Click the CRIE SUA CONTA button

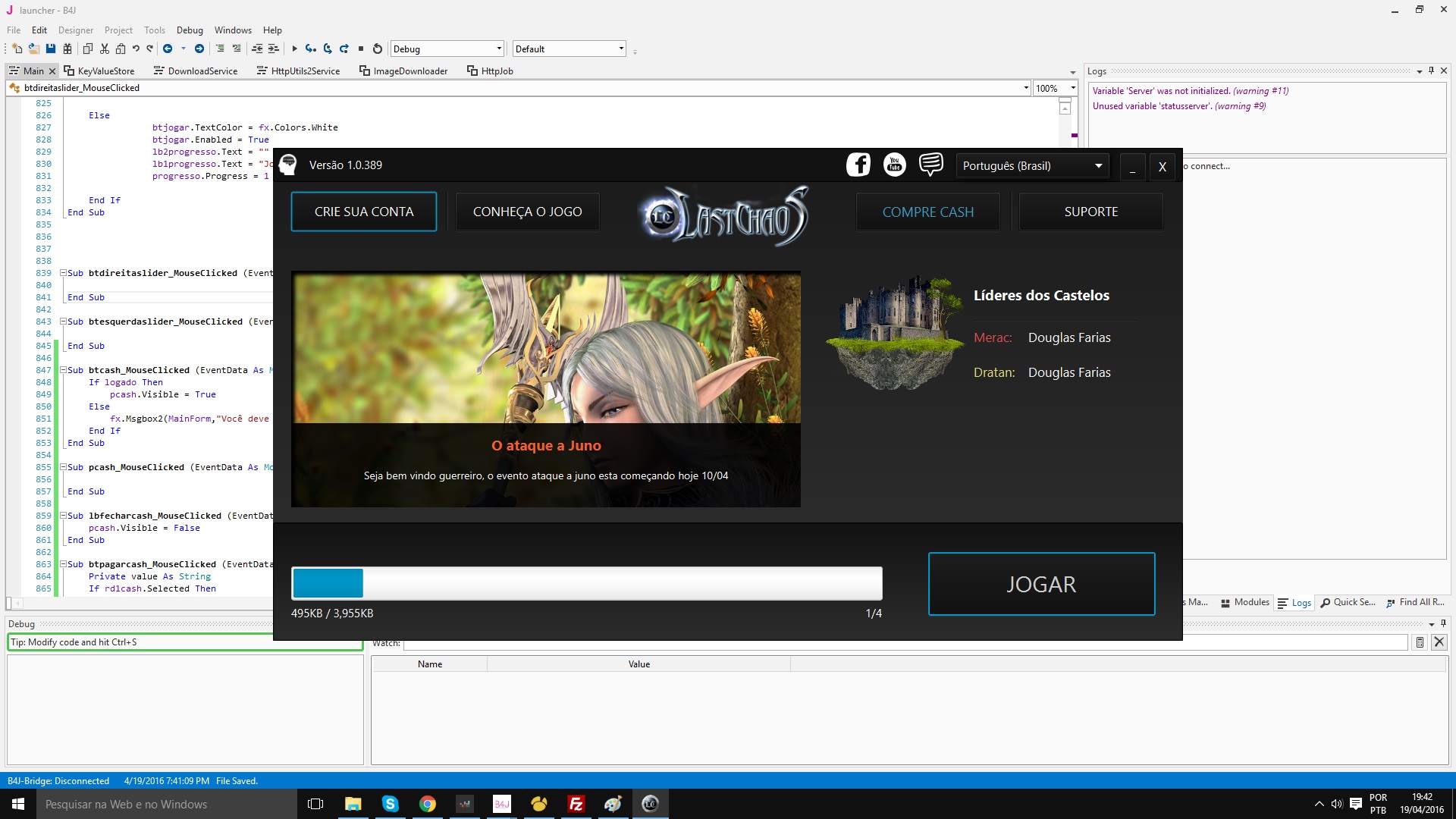point(364,212)
